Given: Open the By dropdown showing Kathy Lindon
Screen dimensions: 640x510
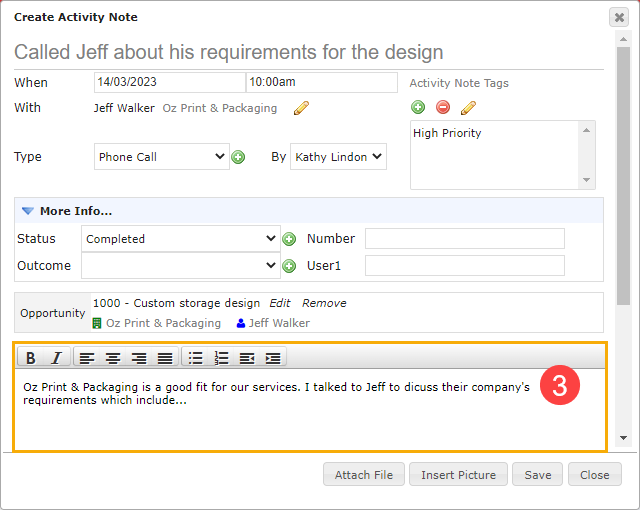Looking at the screenshot, I should click(x=338, y=157).
